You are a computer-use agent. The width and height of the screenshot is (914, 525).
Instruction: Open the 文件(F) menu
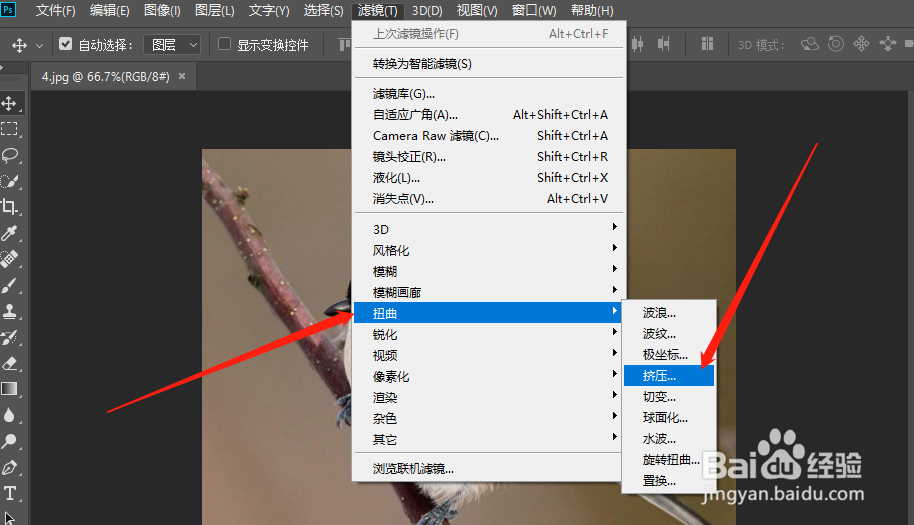tap(55, 10)
